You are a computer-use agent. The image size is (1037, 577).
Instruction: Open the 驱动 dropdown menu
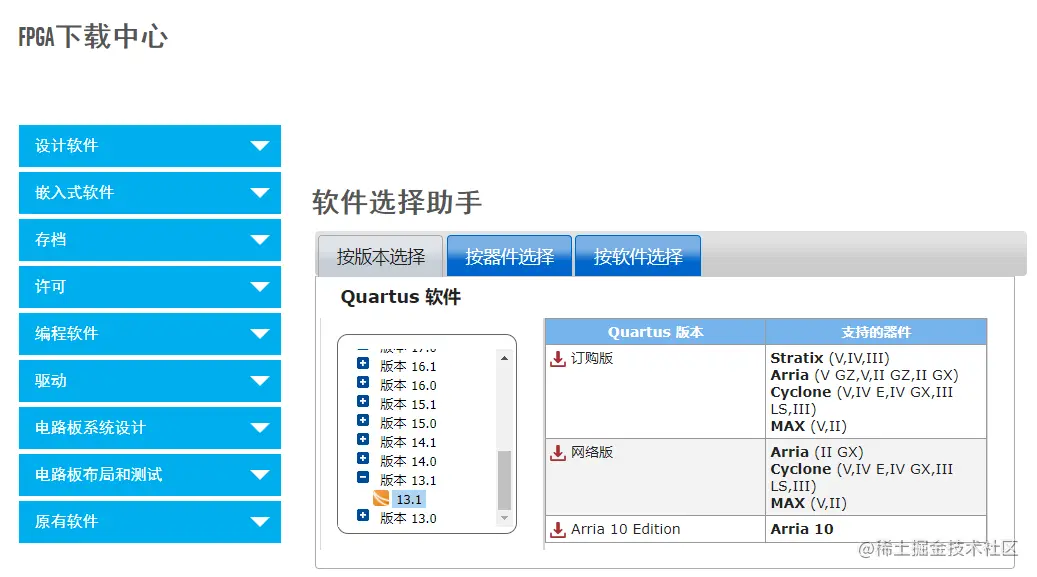(x=150, y=380)
